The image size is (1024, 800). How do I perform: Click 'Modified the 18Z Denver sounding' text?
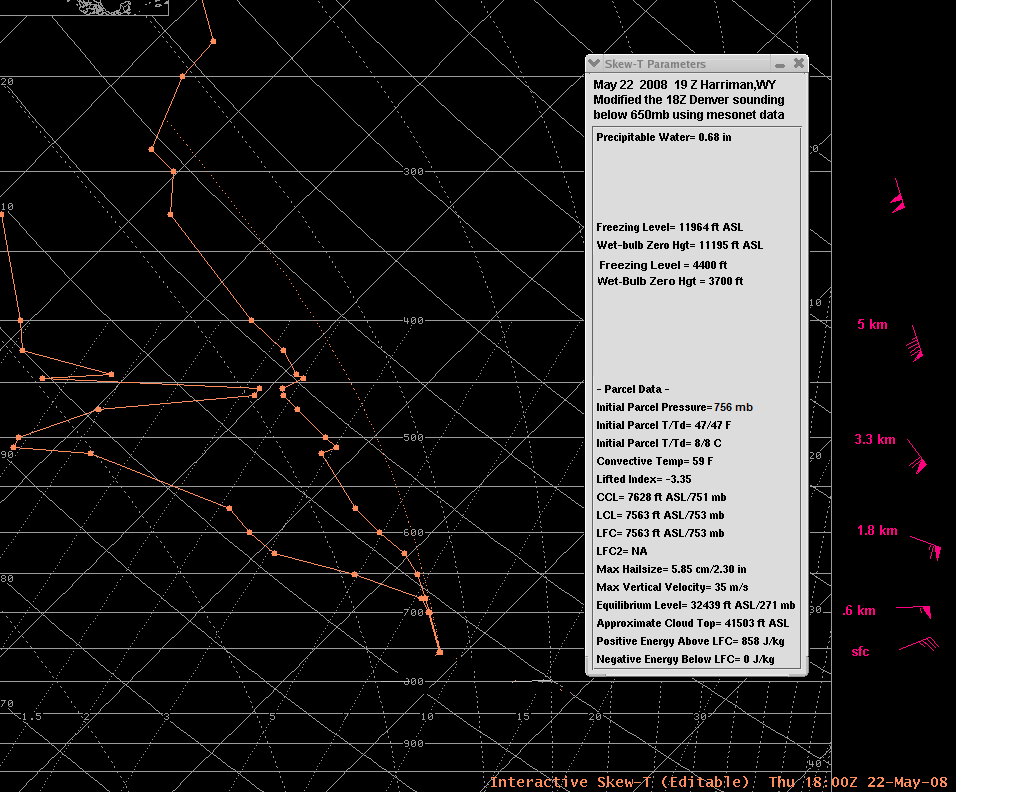click(x=689, y=100)
